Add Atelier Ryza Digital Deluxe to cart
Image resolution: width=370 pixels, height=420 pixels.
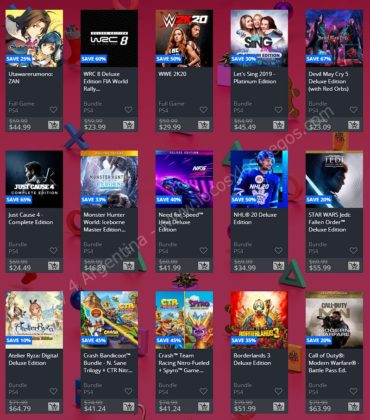53,406
